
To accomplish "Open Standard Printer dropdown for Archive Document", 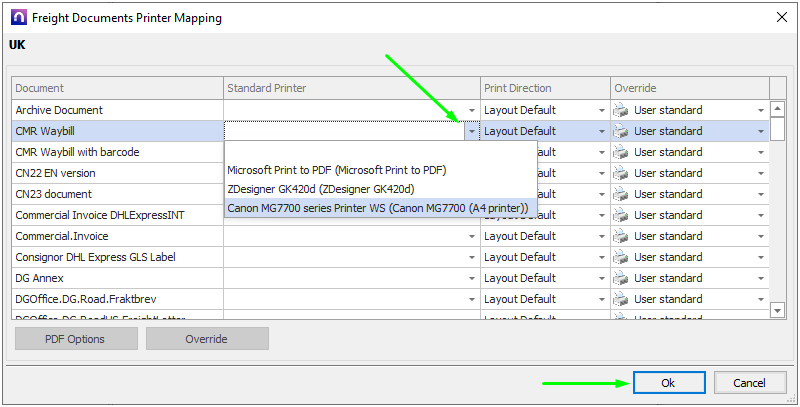I will (471, 110).
